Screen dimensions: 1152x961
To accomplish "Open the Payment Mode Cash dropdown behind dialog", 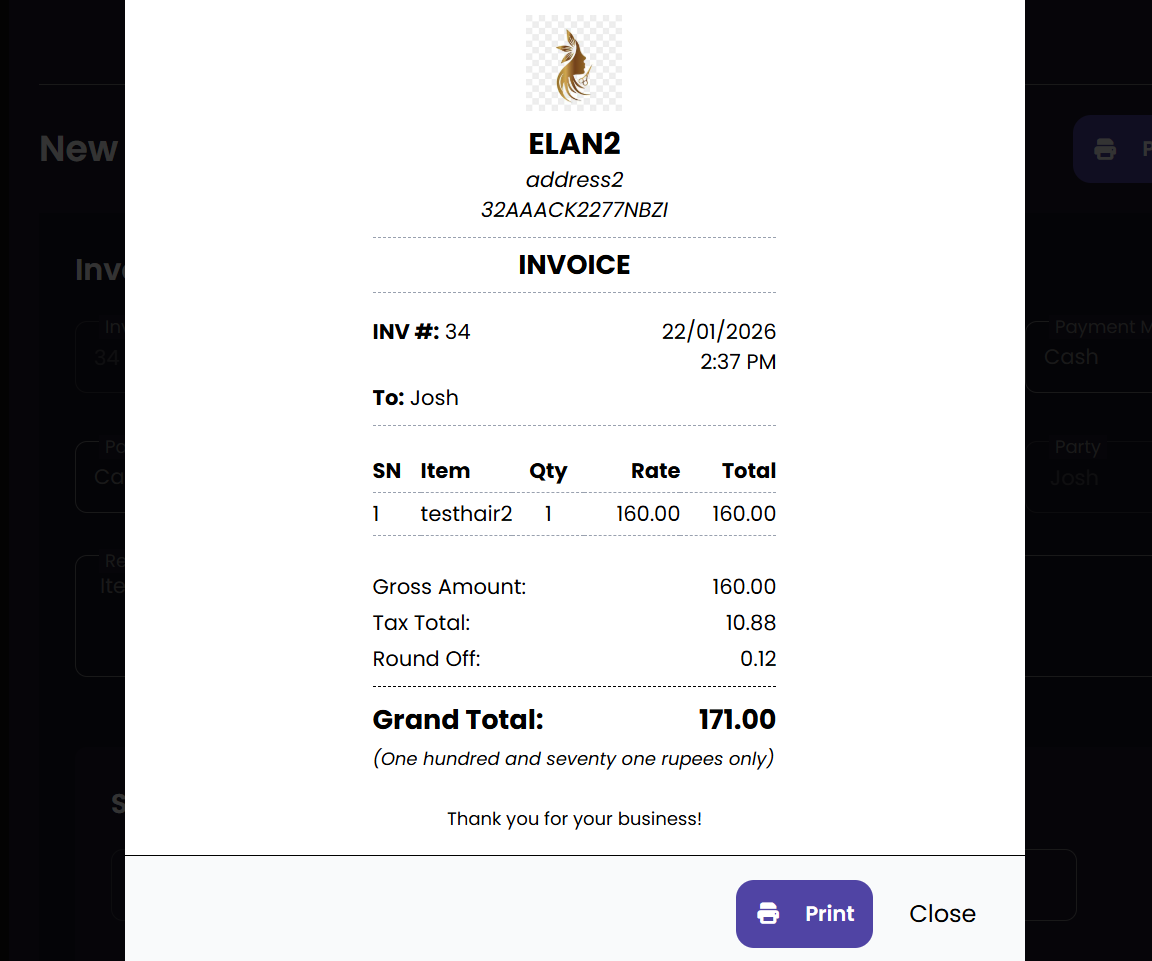I will (1090, 357).
